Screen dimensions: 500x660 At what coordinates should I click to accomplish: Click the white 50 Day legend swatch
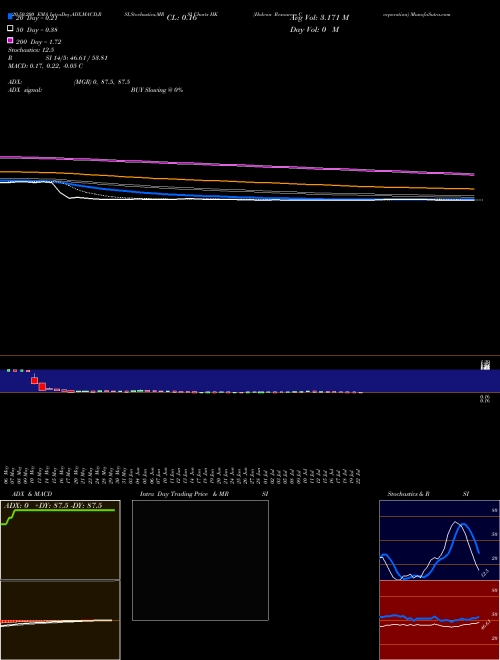click(x=10, y=28)
